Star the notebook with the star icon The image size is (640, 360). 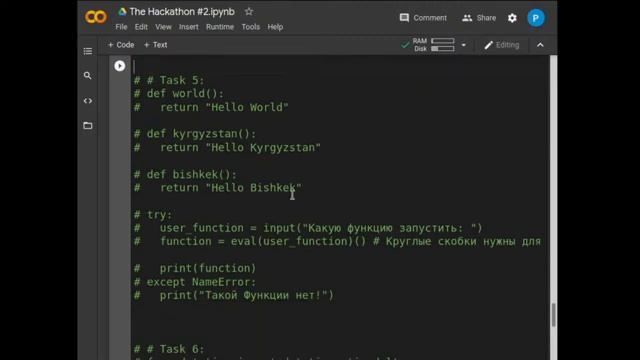pos(249,12)
